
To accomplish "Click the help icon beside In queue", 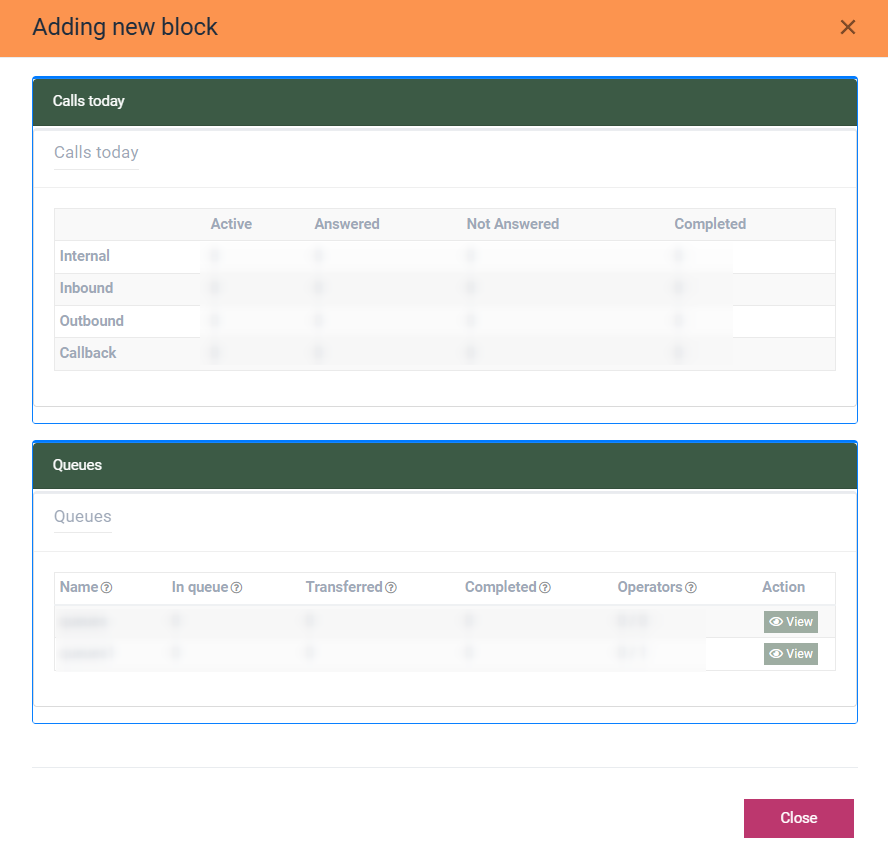I will click(x=237, y=588).
